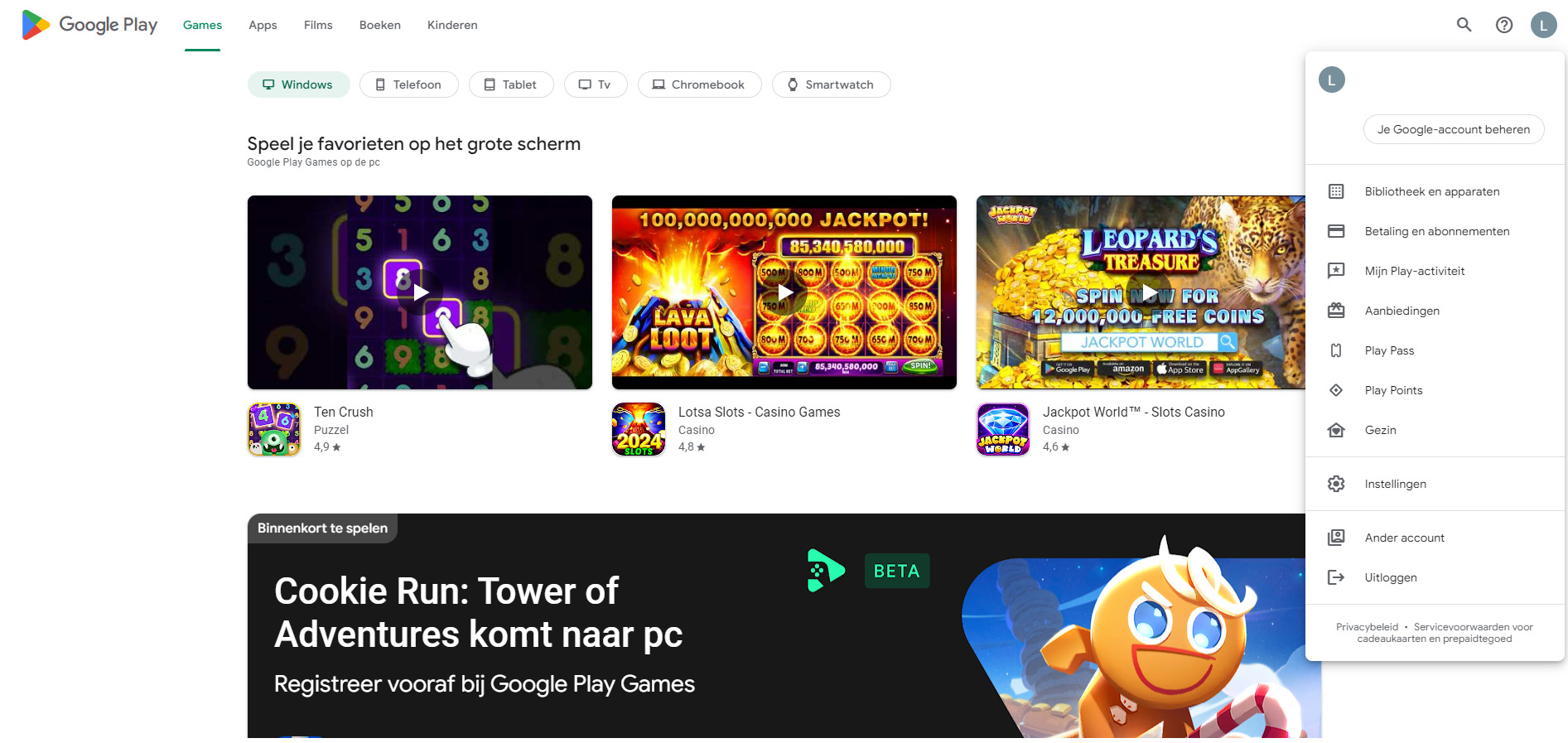Click the BETA badge on banner
This screenshot has height=743, width=1568.
point(897,571)
